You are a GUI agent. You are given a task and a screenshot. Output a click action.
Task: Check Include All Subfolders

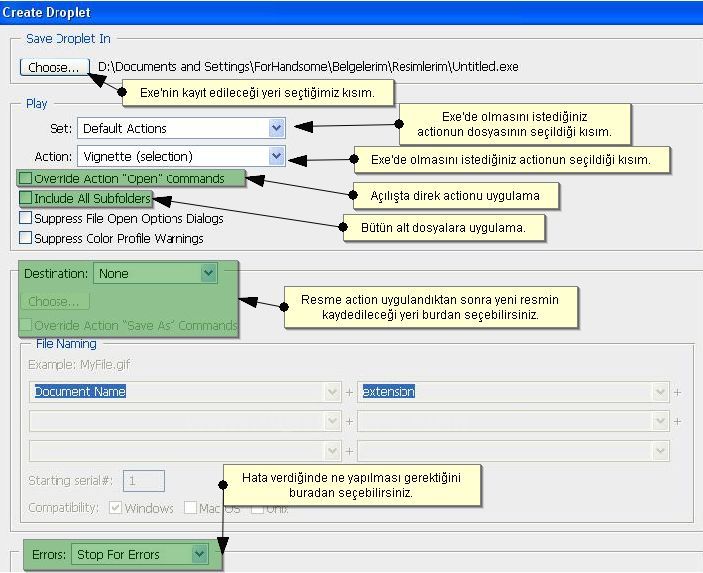coord(26,198)
